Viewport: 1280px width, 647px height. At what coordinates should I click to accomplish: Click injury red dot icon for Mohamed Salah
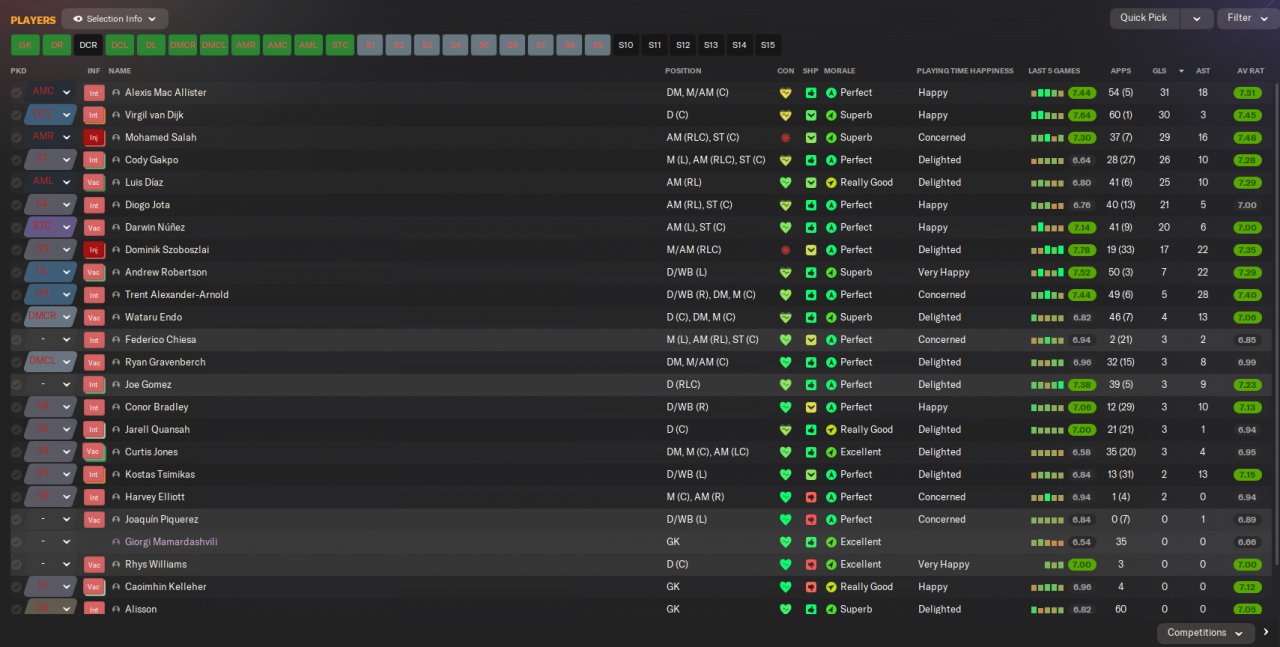click(x=785, y=138)
